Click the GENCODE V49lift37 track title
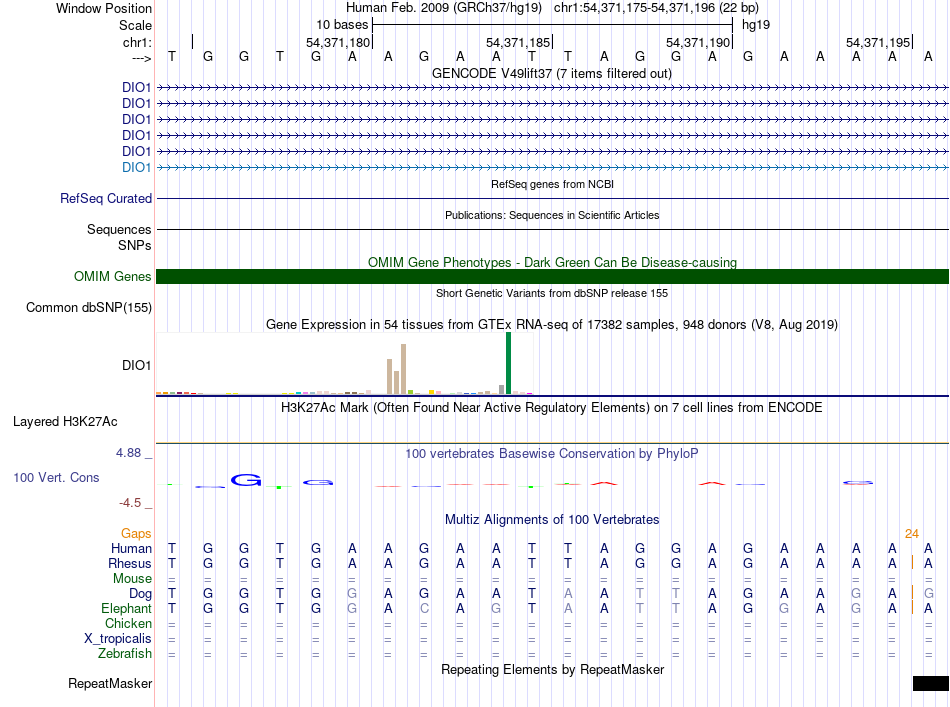Image resolution: width=950 pixels, height=707 pixels. [552, 74]
